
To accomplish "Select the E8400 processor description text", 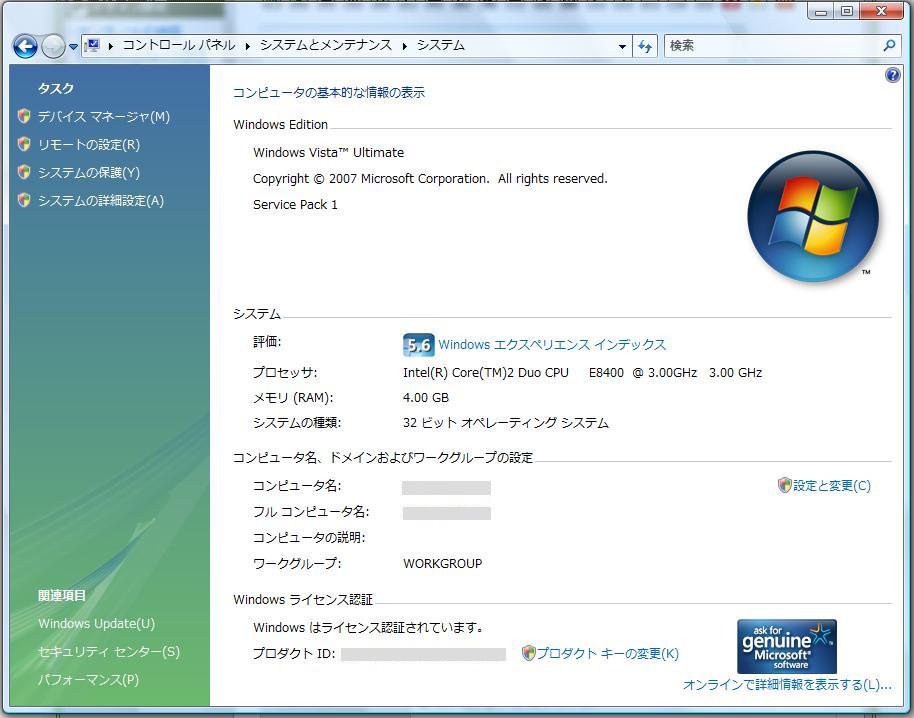I will 582,372.
